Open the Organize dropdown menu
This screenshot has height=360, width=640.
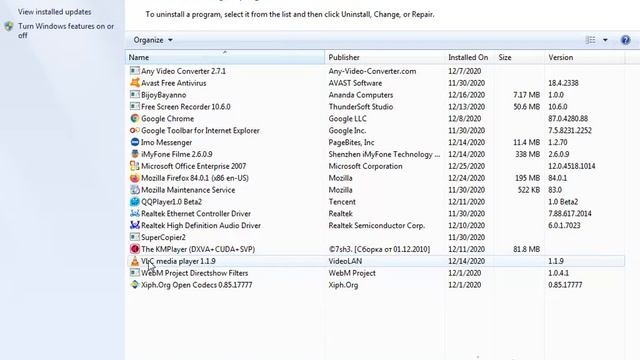click(x=153, y=40)
